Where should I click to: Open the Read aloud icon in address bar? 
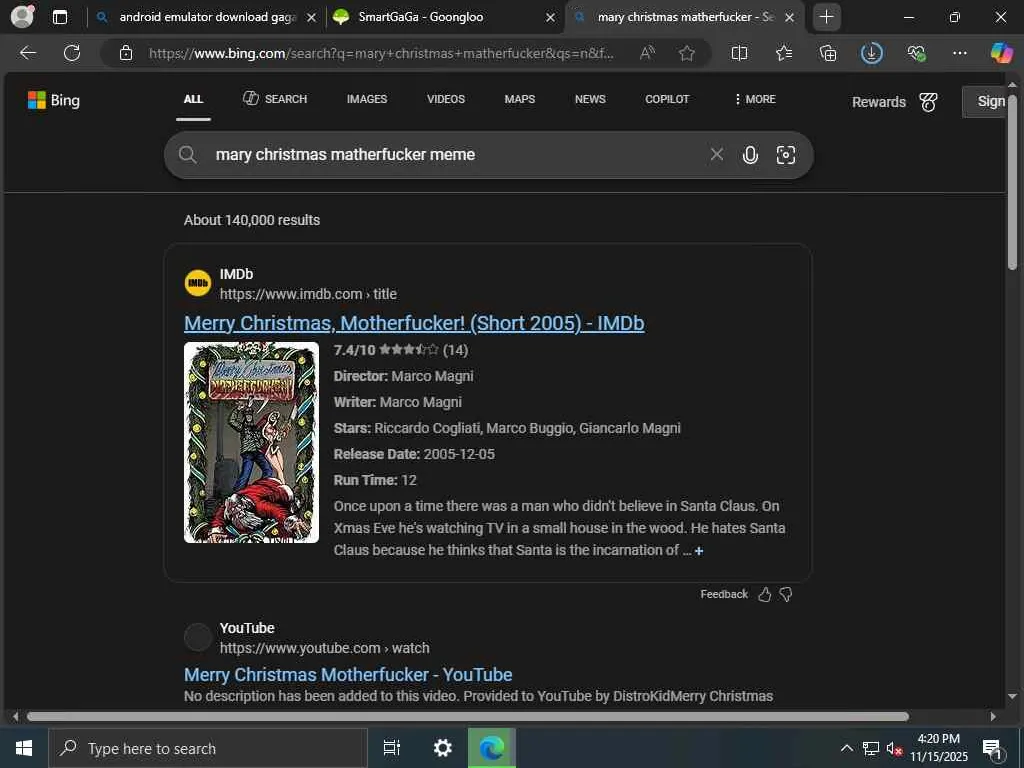click(647, 53)
